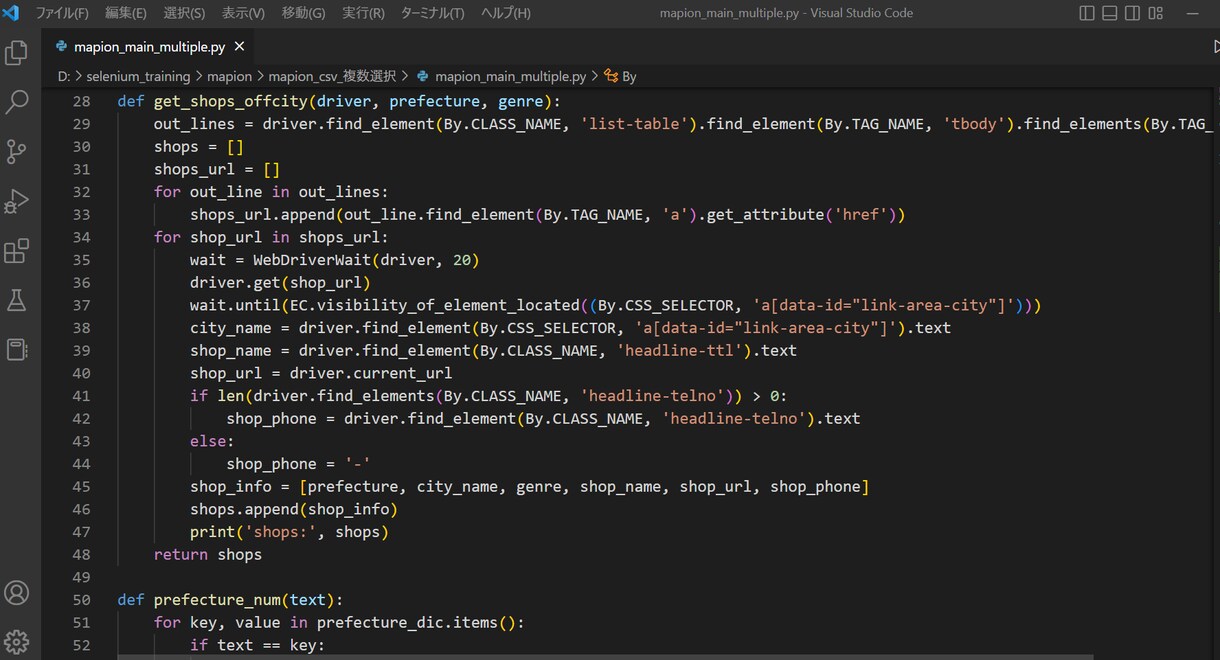Click 'headline-ttl' string on line 39
Screen dimensions: 1220x660
coord(680,351)
